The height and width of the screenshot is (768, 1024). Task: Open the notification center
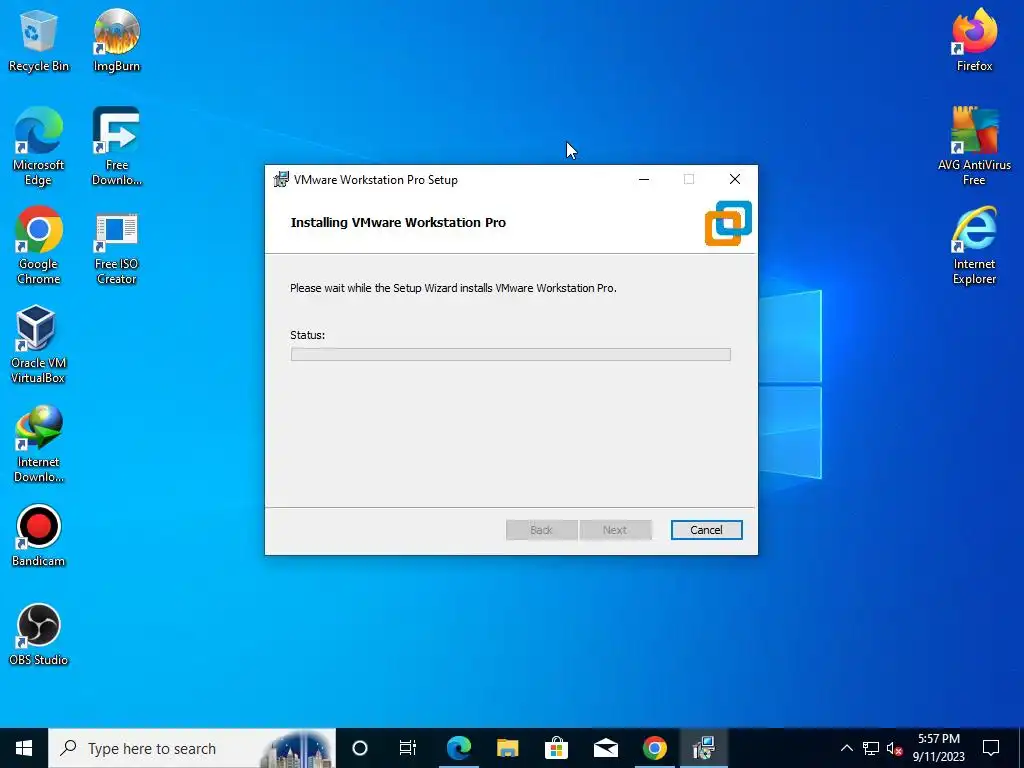[x=991, y=748]
